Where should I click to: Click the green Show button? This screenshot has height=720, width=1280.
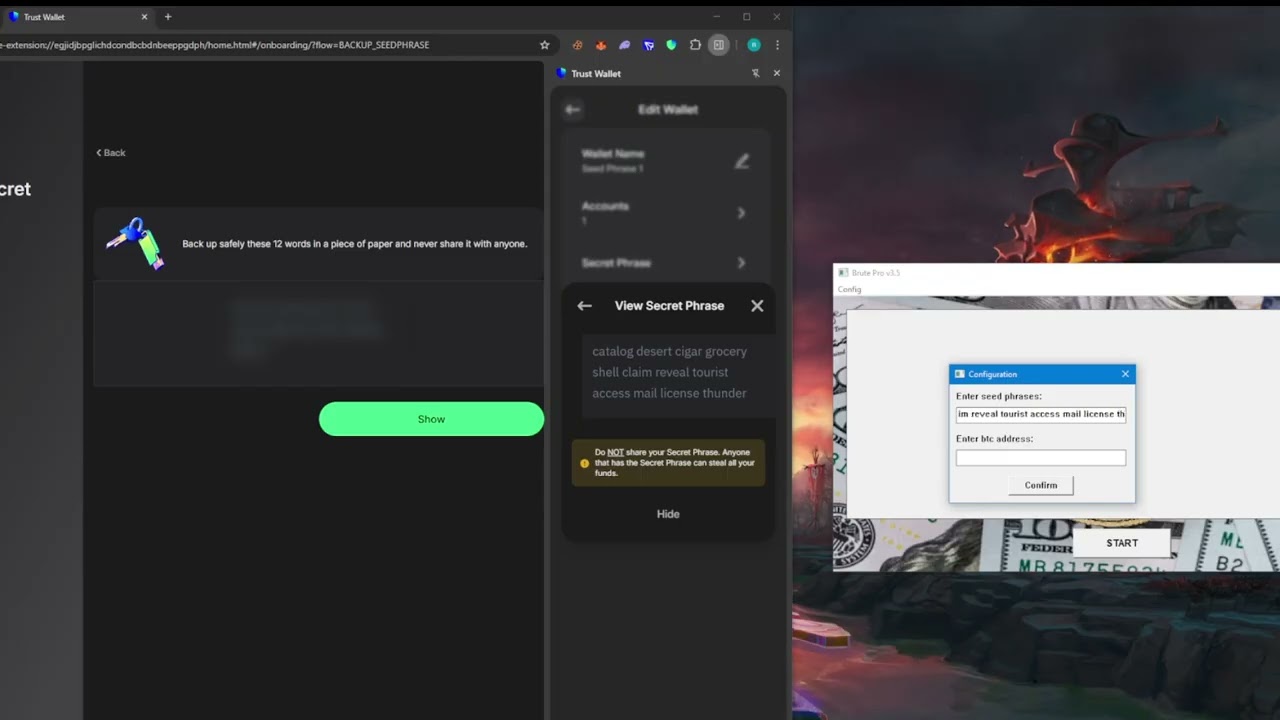point(431,419)
